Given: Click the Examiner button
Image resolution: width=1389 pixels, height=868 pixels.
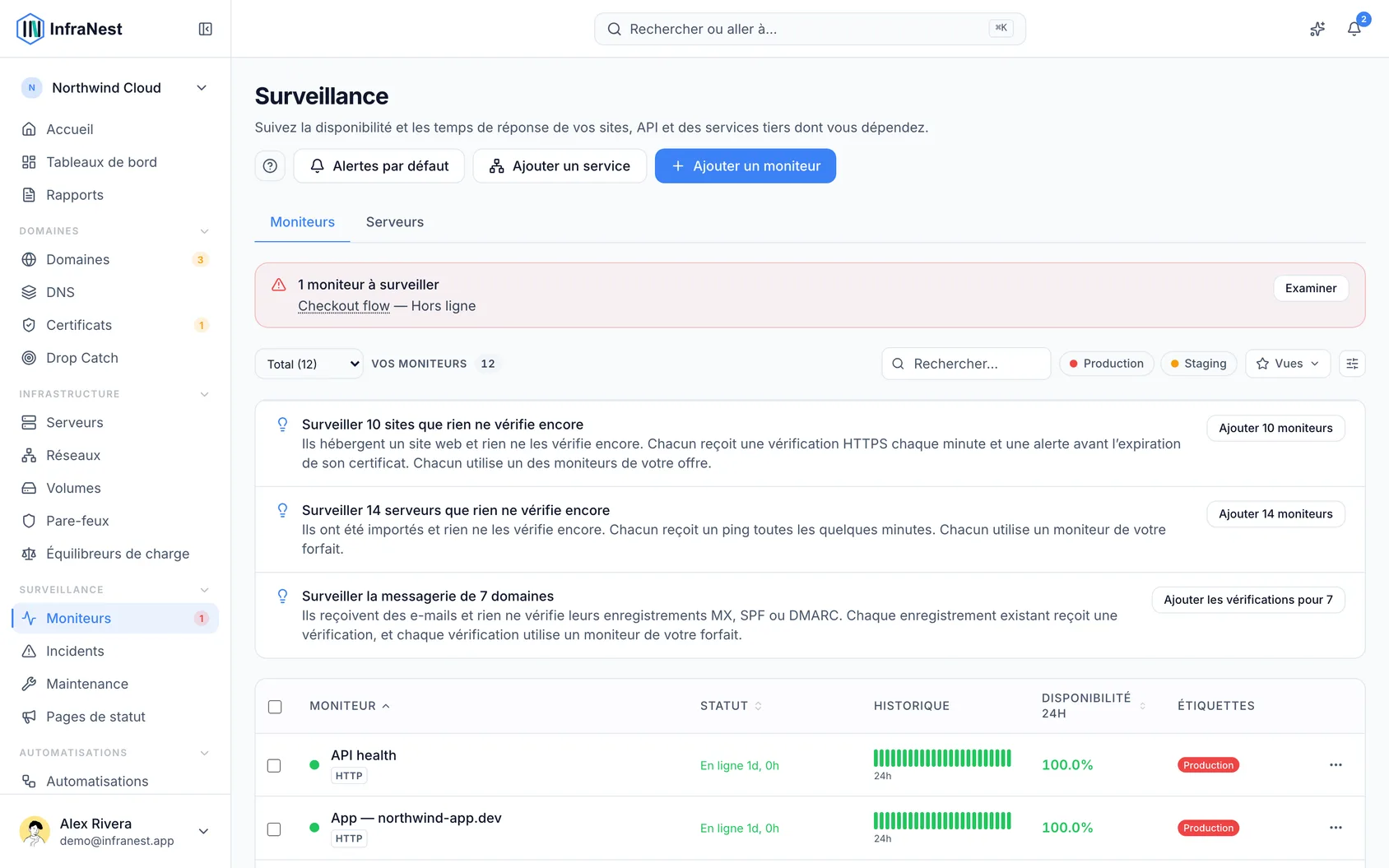Looking at the screenshot, I should (x=1311, y=288).
